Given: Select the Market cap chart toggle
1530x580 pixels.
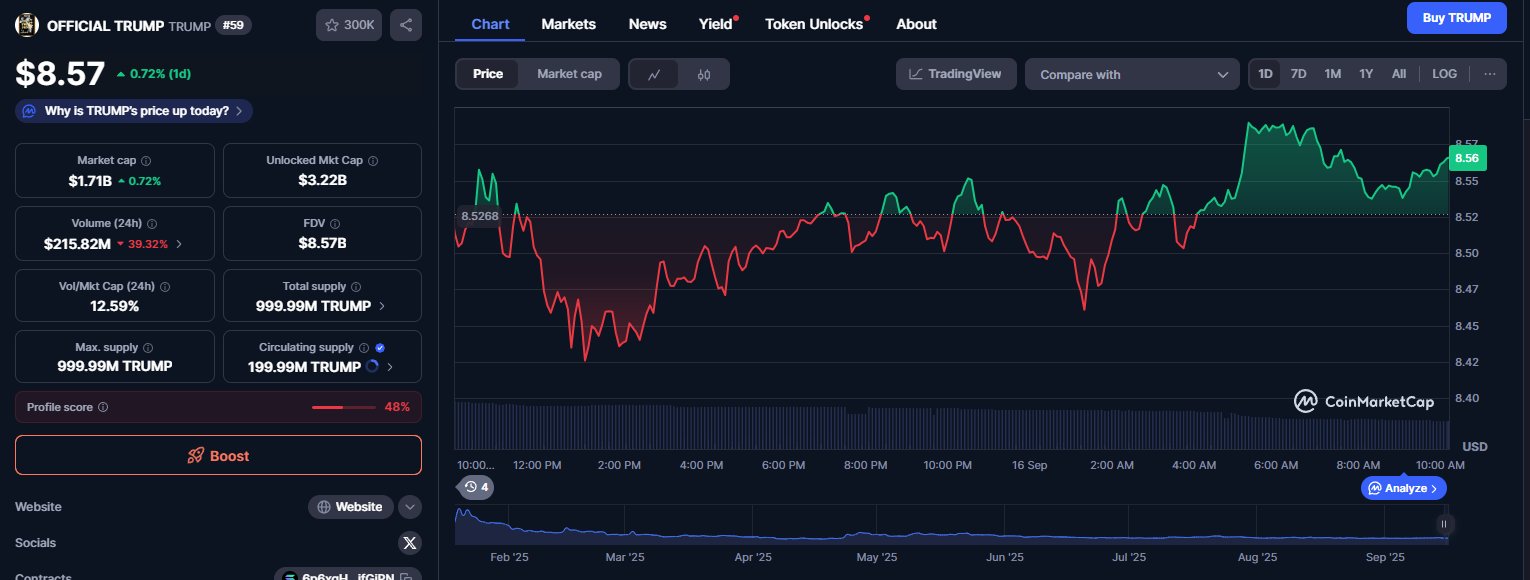Looking at the screenshot, I should pyautogui.click(x=569, y=74).
